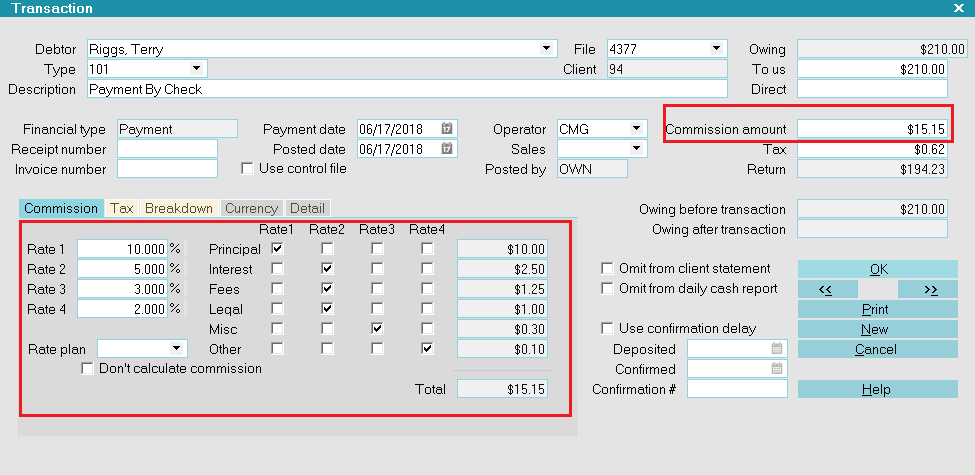Click the Receipt number field

pyautogui.click(x=167, y=149)
